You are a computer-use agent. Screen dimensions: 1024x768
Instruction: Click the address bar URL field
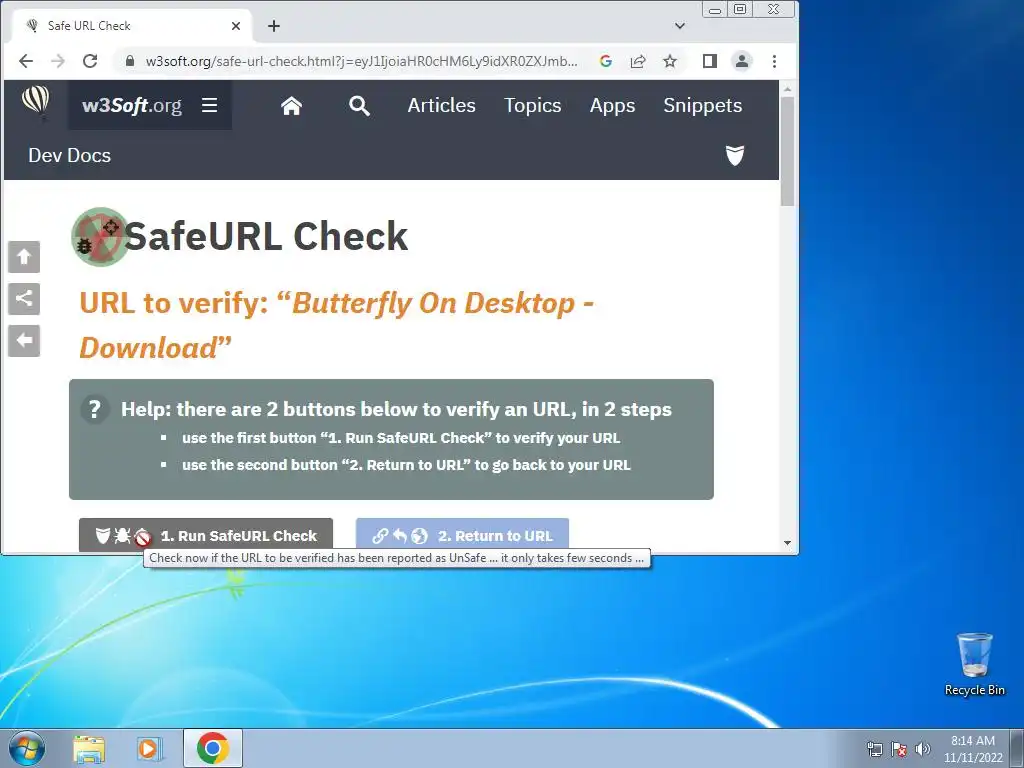(361, 61)
